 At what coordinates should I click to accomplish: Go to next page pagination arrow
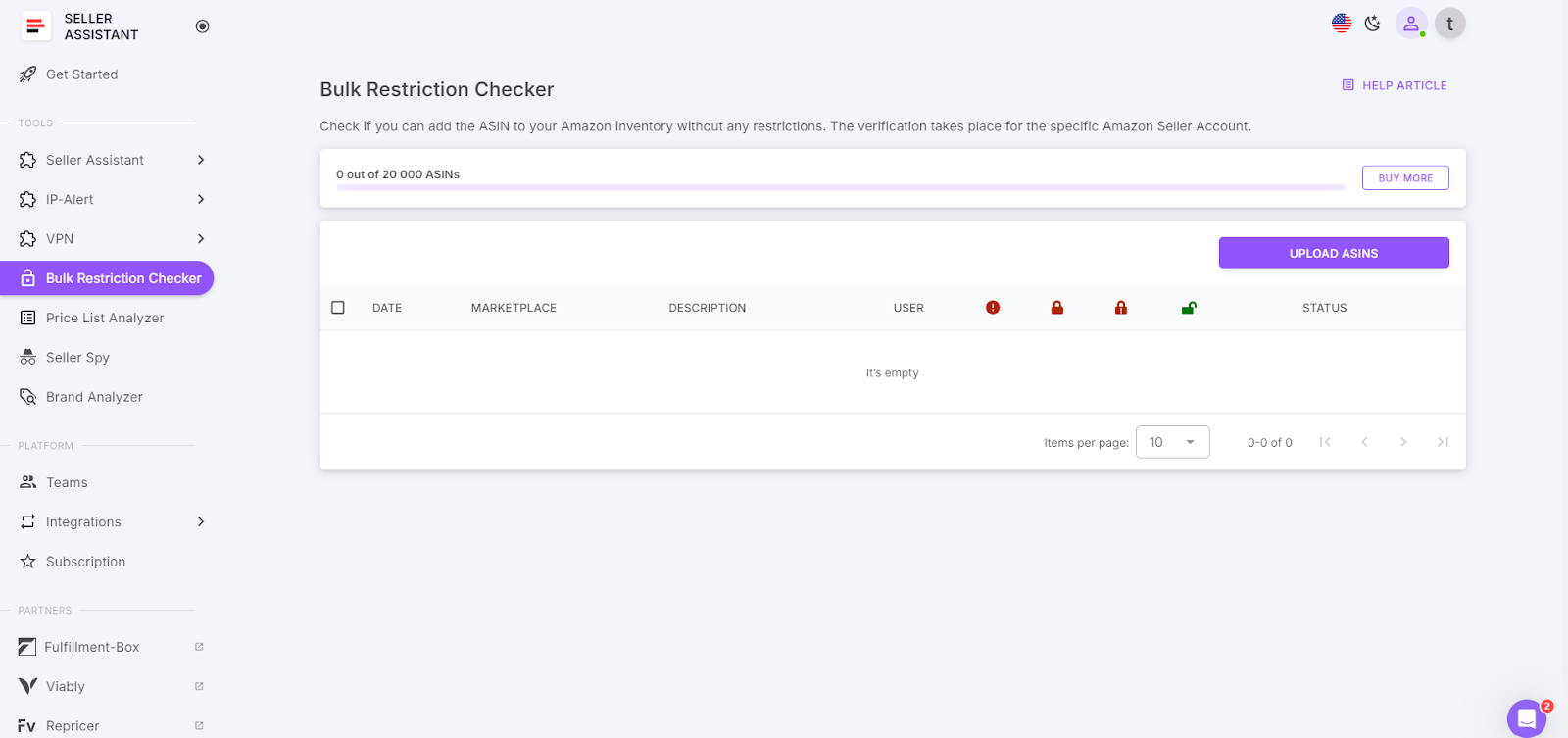click(1403, 442)
